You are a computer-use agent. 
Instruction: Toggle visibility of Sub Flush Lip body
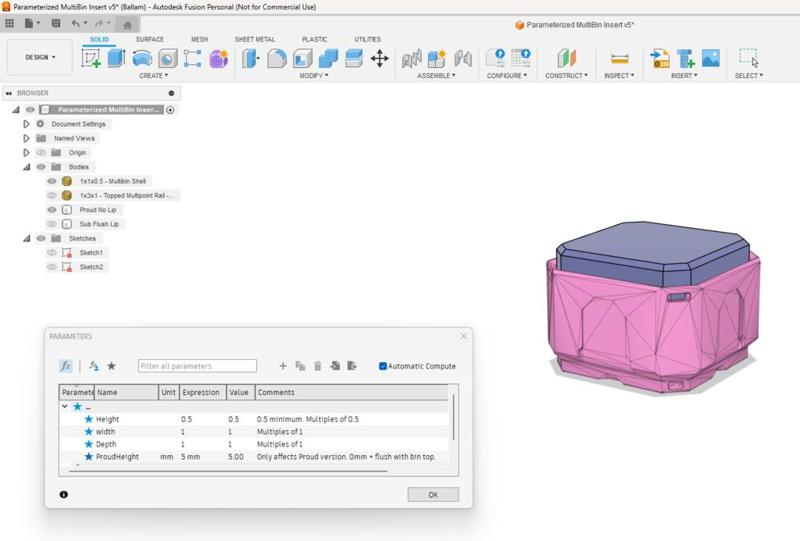click(x=52, y=224)
